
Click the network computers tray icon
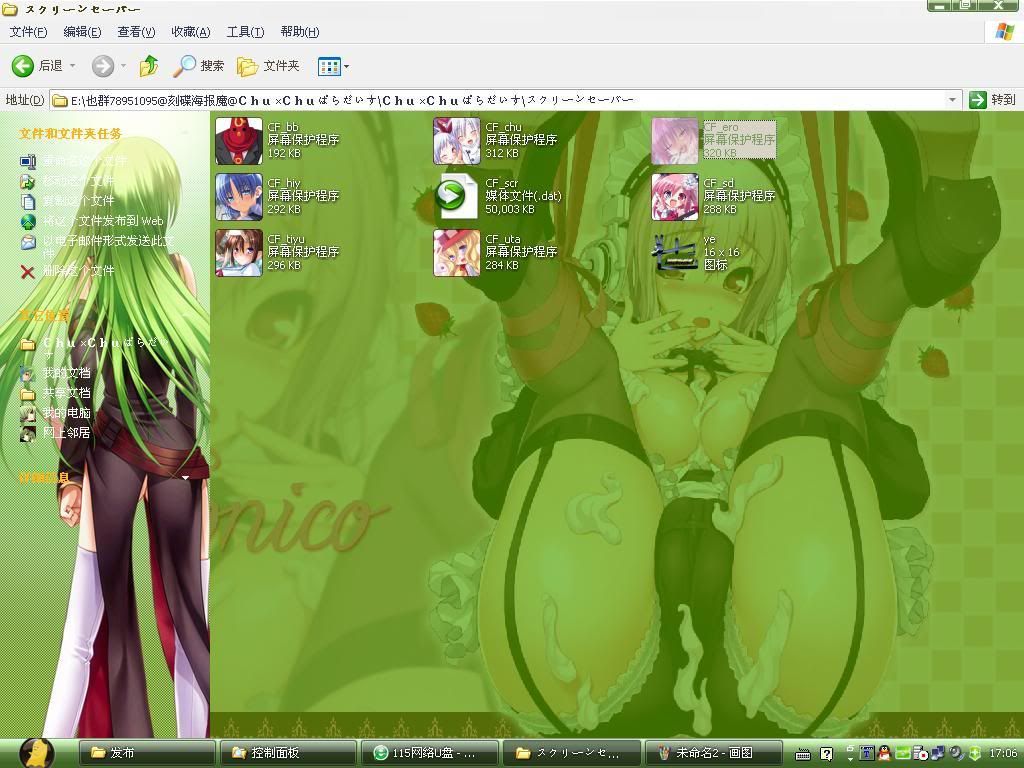[x=938, y=753]
